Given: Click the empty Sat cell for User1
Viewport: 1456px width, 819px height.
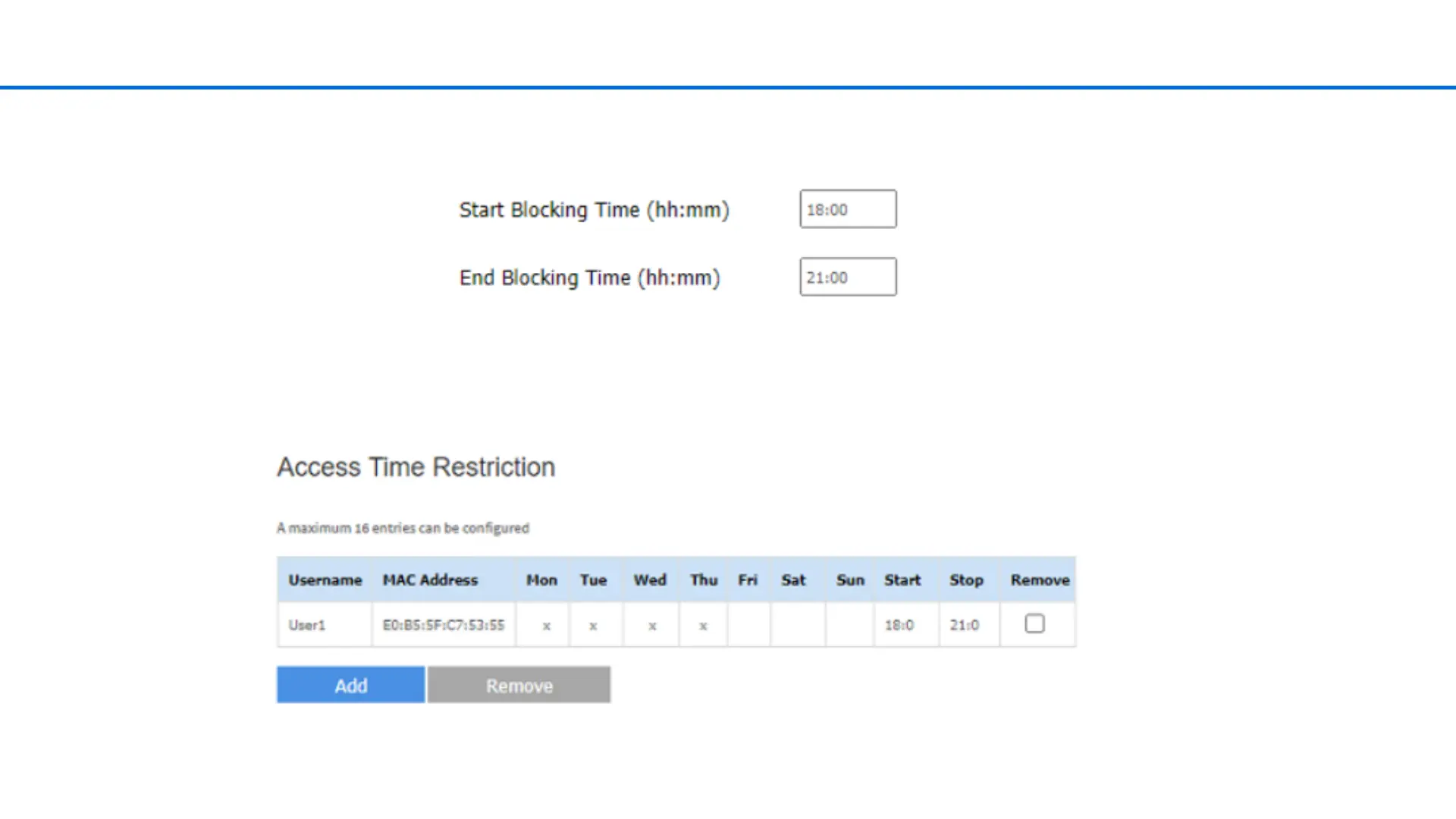Looking at the screenshot, I should coord(797,625).
